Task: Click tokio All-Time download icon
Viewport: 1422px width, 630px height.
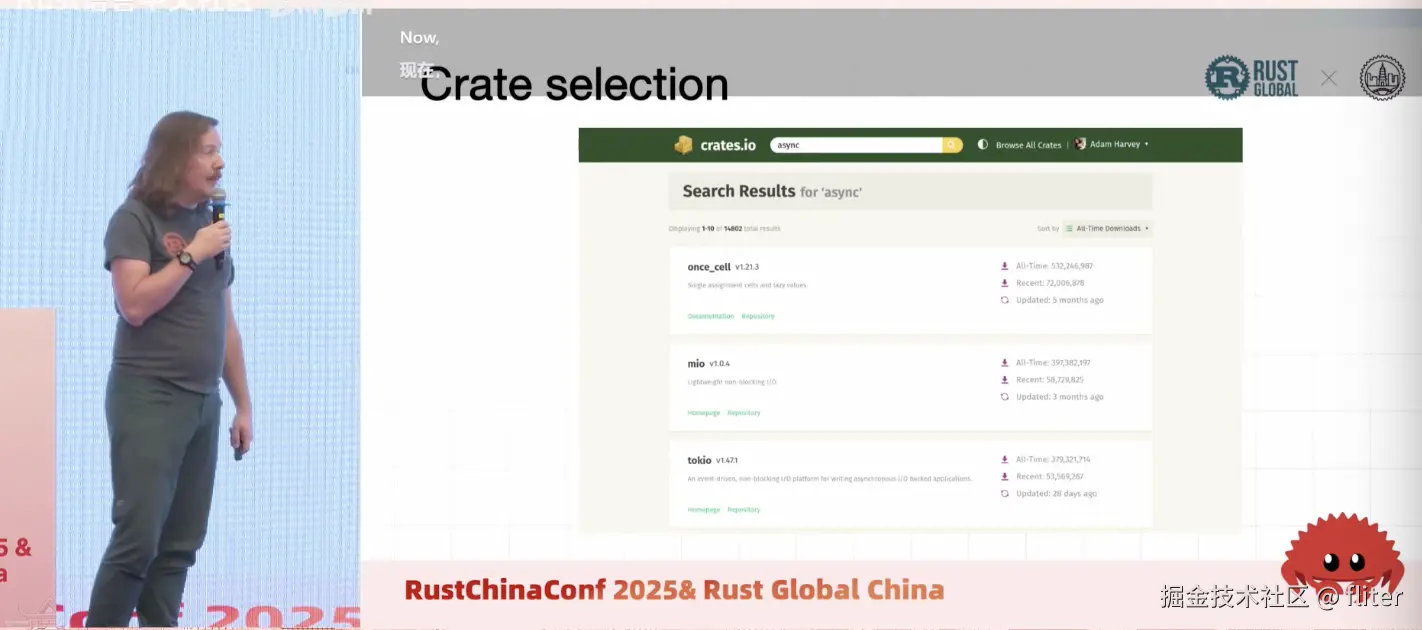Action: [1004, 460]
